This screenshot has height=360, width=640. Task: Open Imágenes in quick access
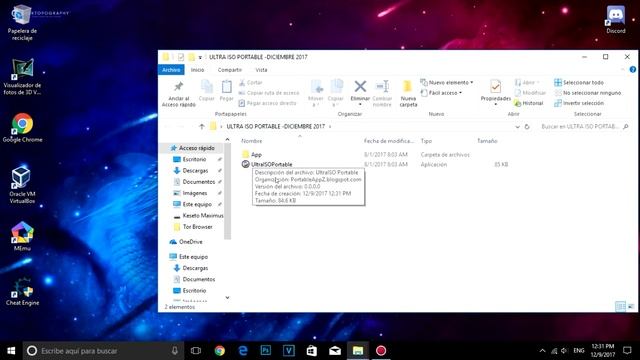(x=195, y=193)
